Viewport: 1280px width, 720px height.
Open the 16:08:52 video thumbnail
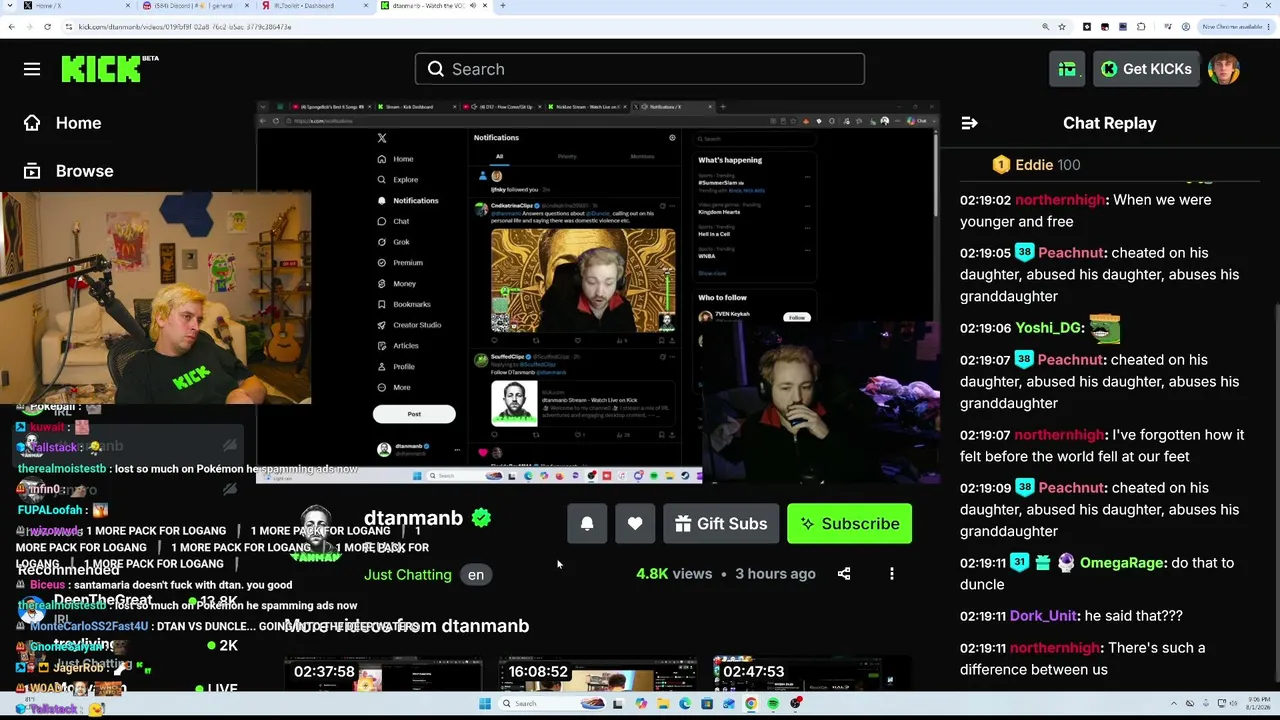point(598,675)
